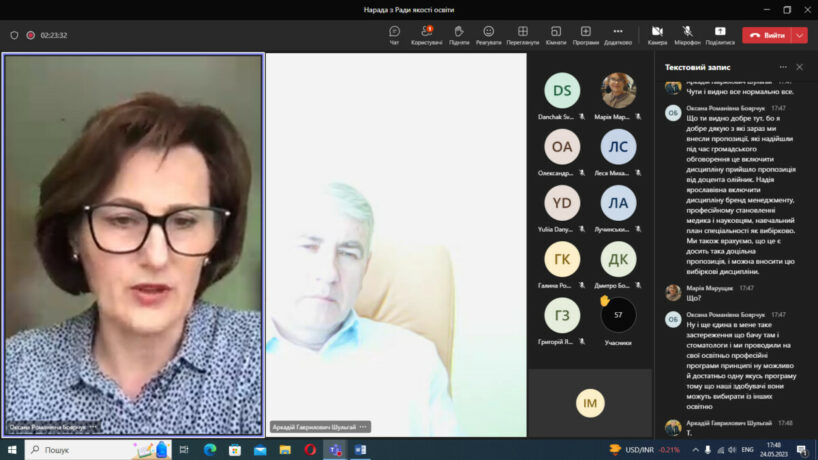This screenshot has width=818, height=460.
Task: Expand the arrow next to Вийти
Action: pyautogui.click(x=799, y=35)
